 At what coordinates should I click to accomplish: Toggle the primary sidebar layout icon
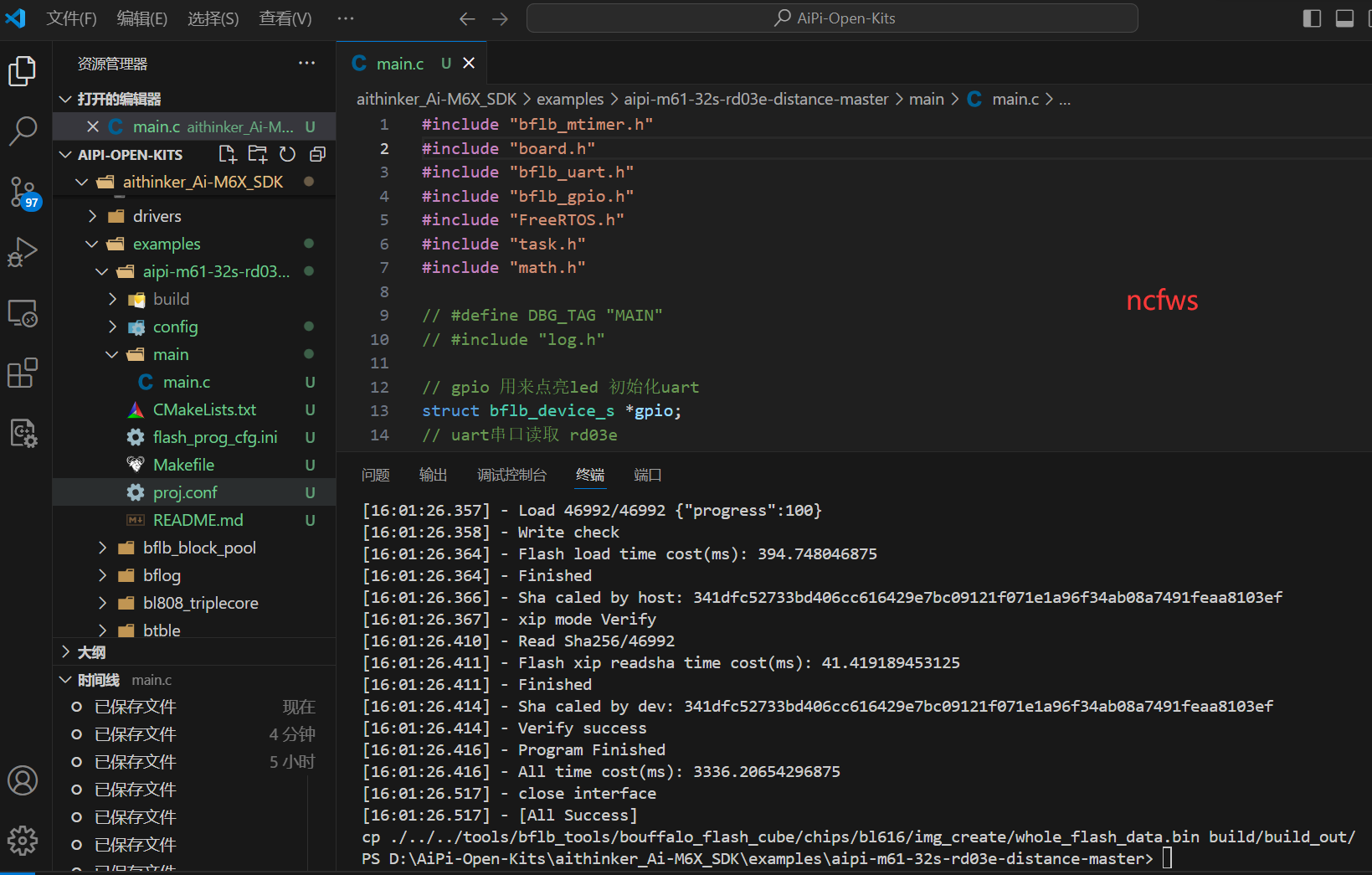pyautogui.click(x=1312, y=18)
